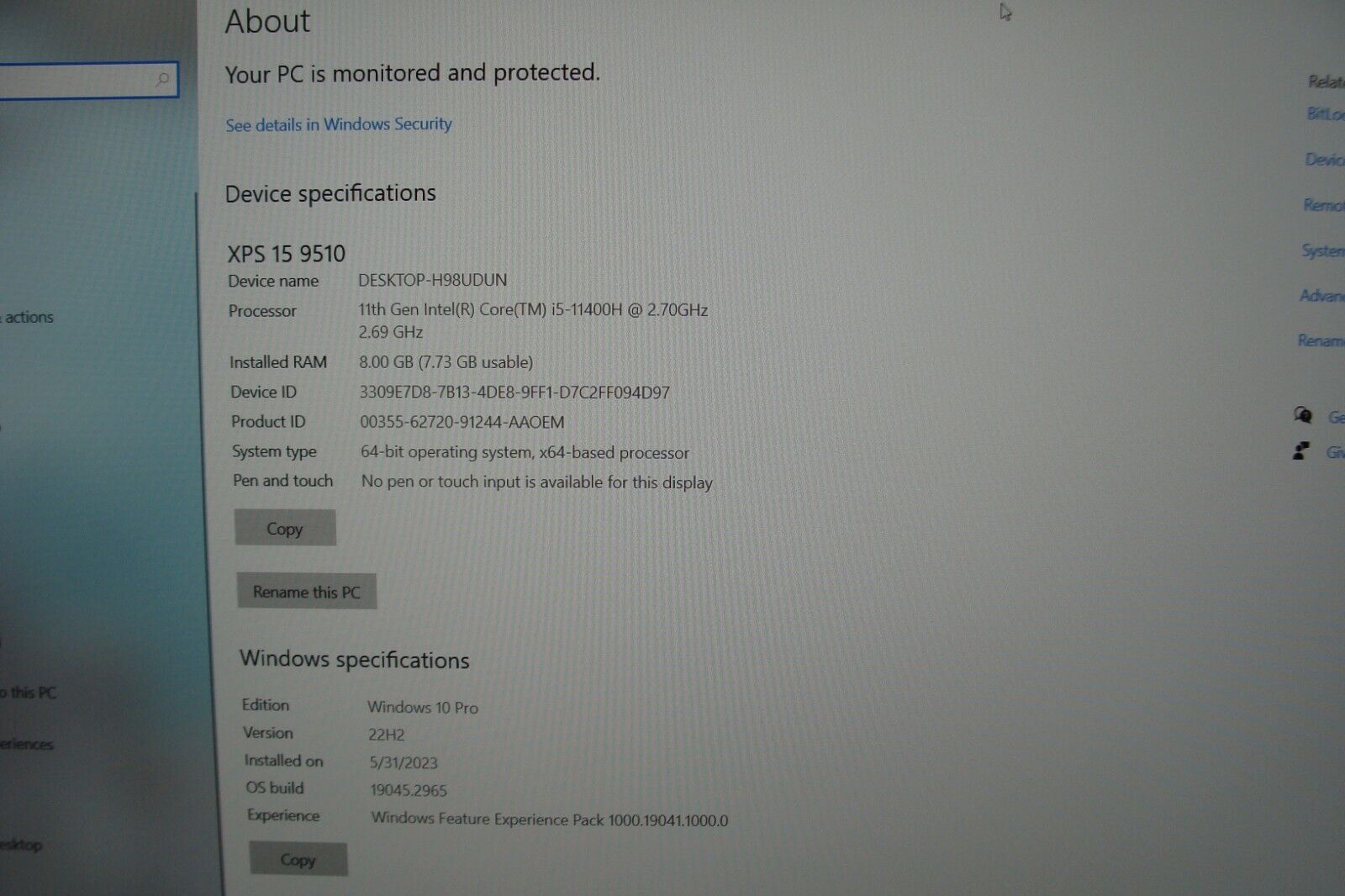The image size is (1345, 896).
Task: Select the Windows 10 Pro edition value
Action: 423,708
